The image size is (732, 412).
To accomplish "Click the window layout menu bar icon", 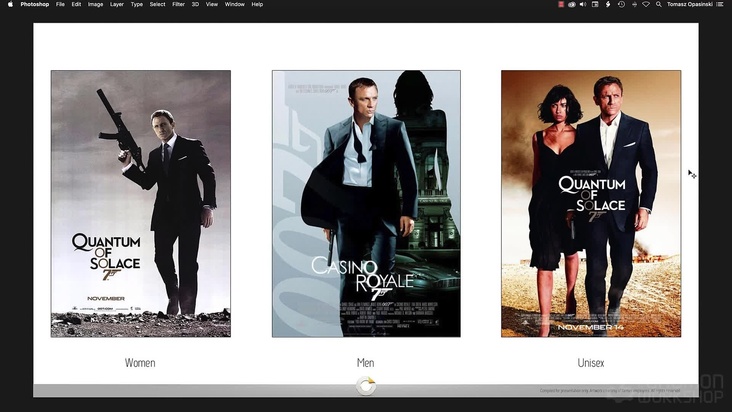I will (595, 4).
